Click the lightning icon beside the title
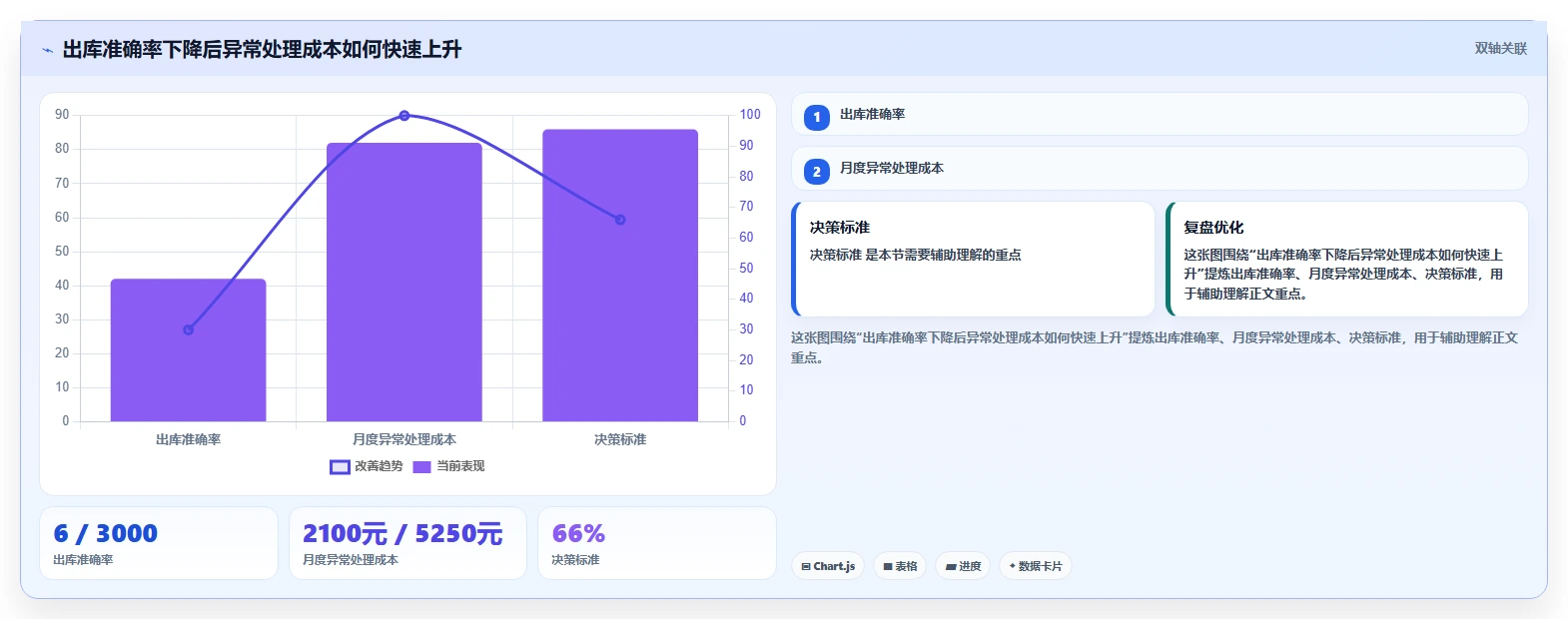The image size is (1568, 619). pyautogui.click(x=47, y=50)
